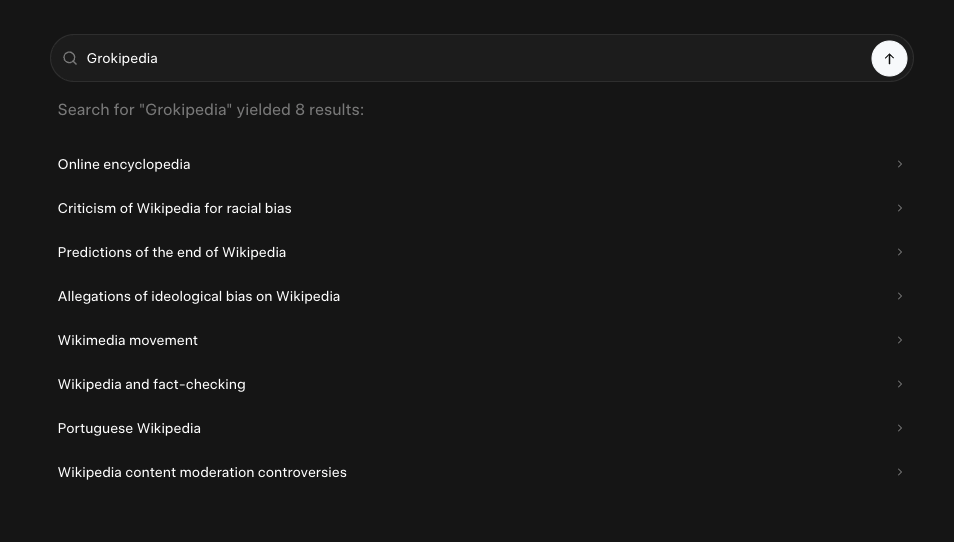
Task: Open the Online encyclopedia result
Action: 124,164
